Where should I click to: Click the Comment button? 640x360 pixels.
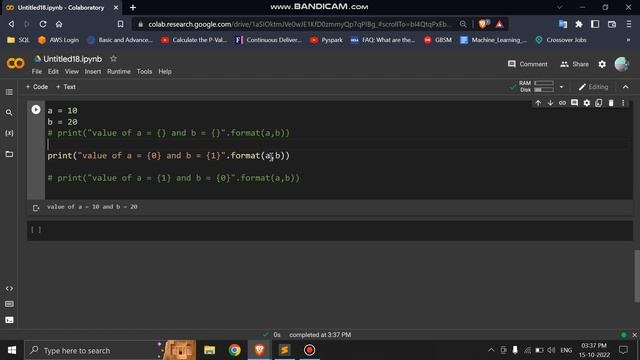pyautogui.click(x=527, y=64)
